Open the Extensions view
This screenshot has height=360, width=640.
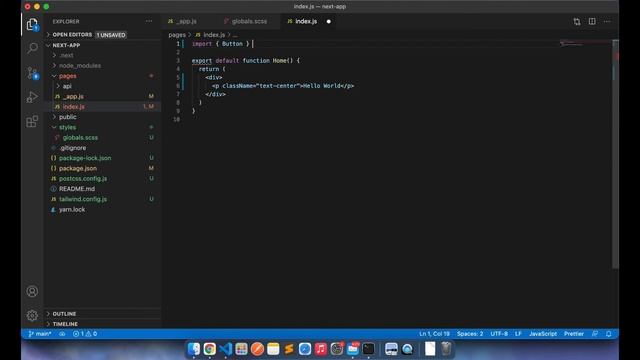pyautogui.click(x=32, y=121)
